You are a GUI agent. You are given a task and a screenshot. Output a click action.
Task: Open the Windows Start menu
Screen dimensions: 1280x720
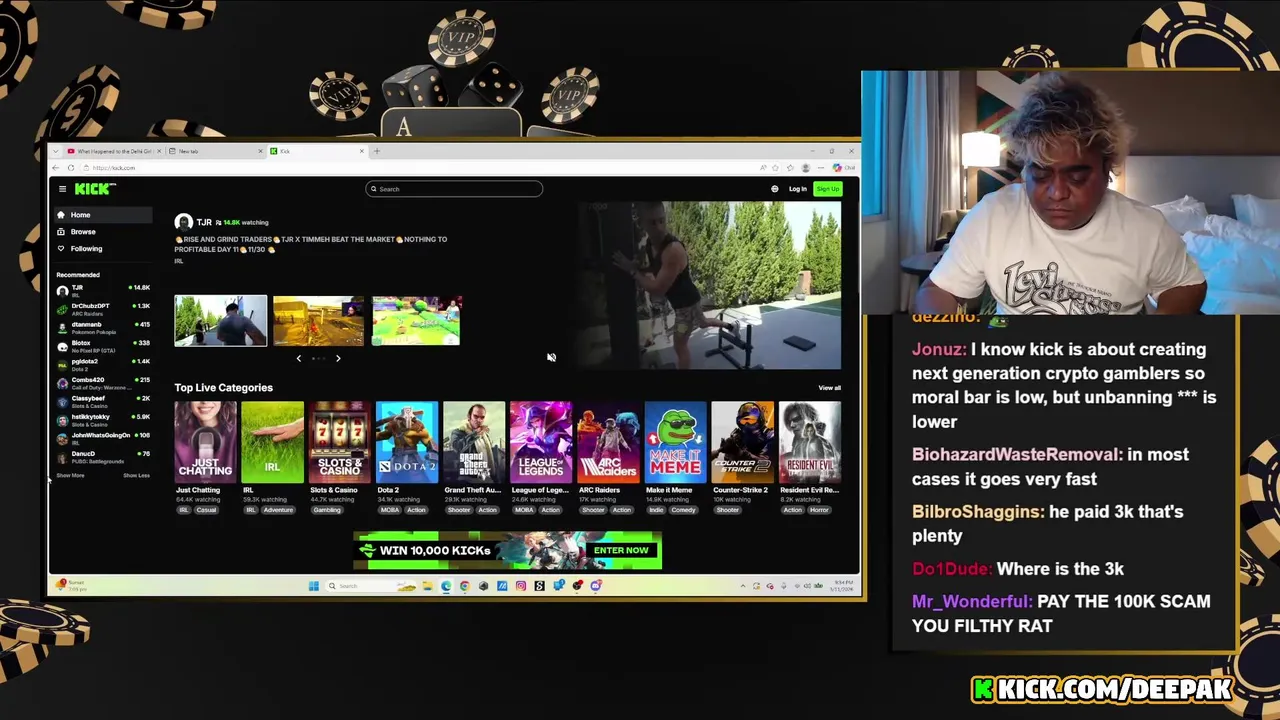coord(313,586)
